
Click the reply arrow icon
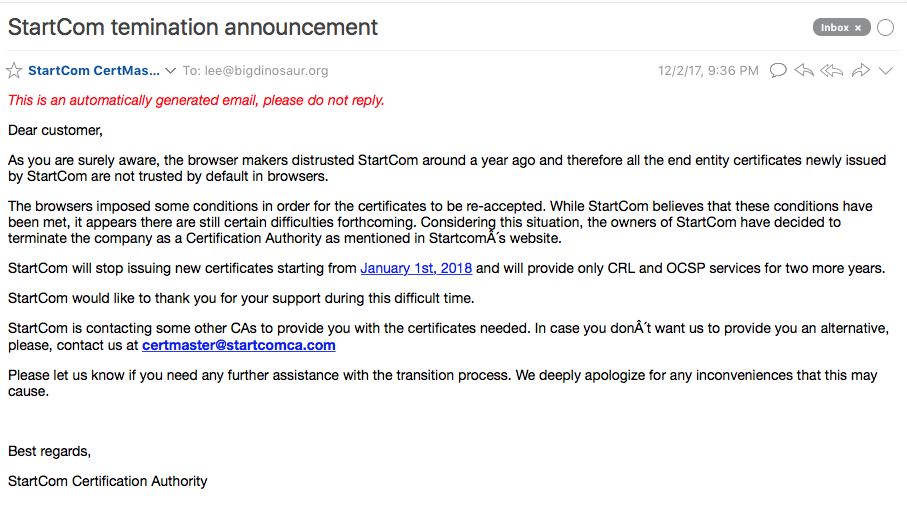pos(804,71)
